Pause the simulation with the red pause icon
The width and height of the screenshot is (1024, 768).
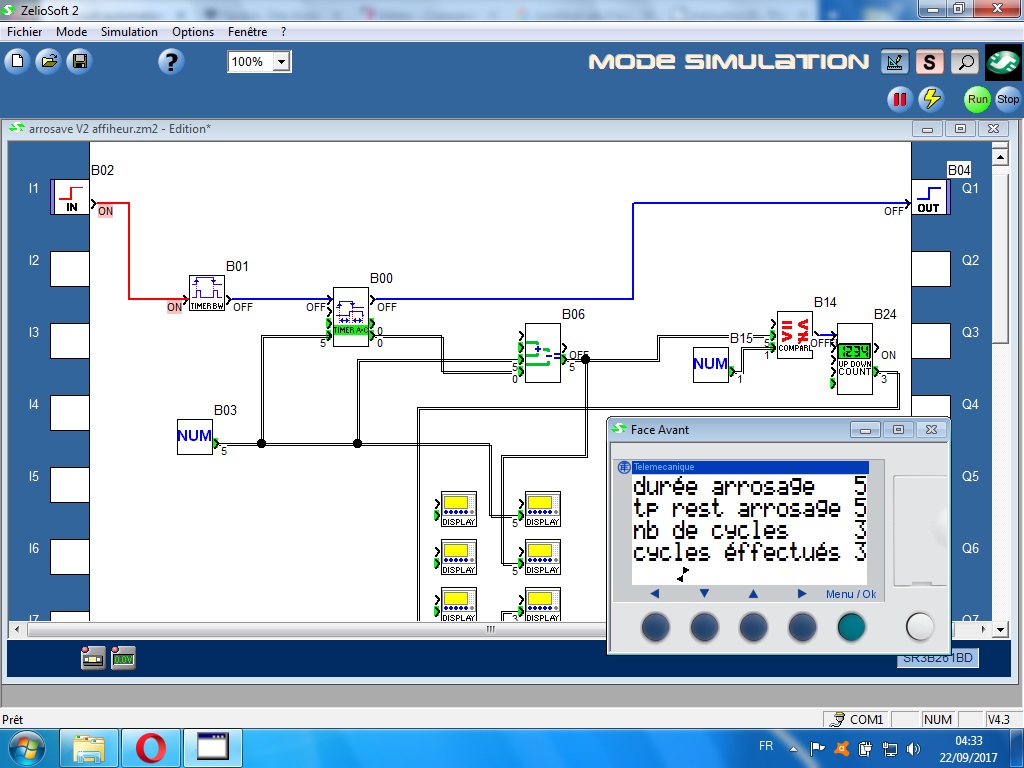coord(900,99)
